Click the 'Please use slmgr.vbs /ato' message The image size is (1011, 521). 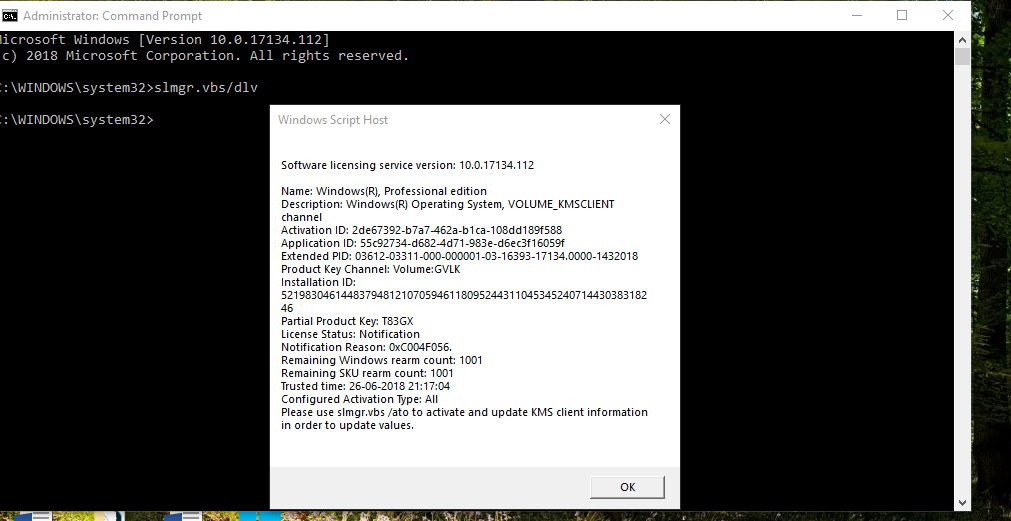464,418
